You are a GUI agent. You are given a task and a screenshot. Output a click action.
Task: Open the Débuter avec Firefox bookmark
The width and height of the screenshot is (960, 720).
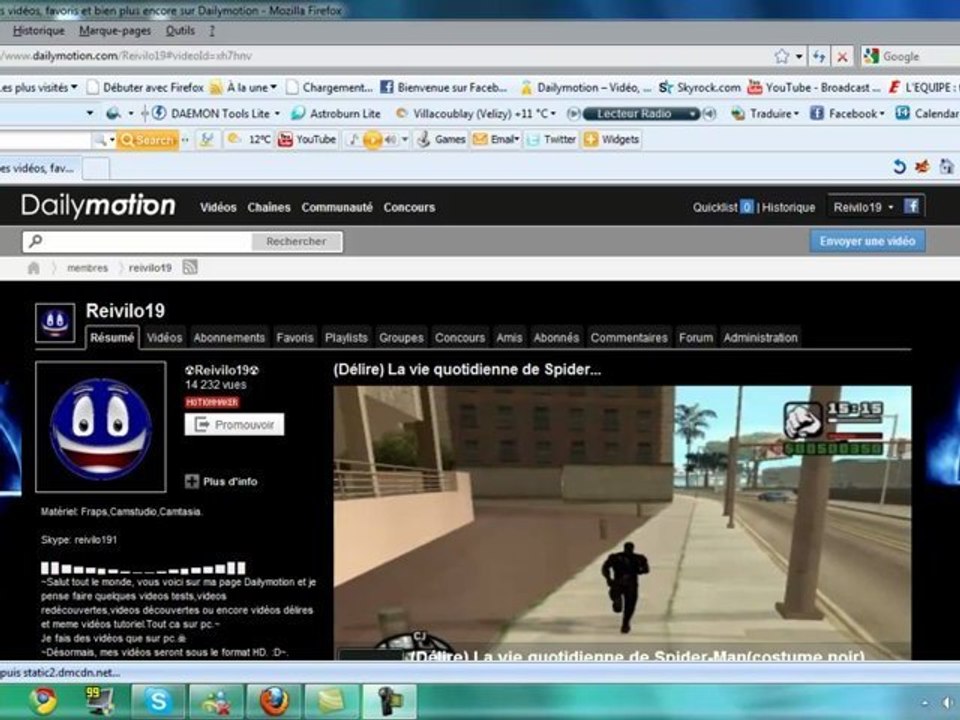tap(146, 88)
